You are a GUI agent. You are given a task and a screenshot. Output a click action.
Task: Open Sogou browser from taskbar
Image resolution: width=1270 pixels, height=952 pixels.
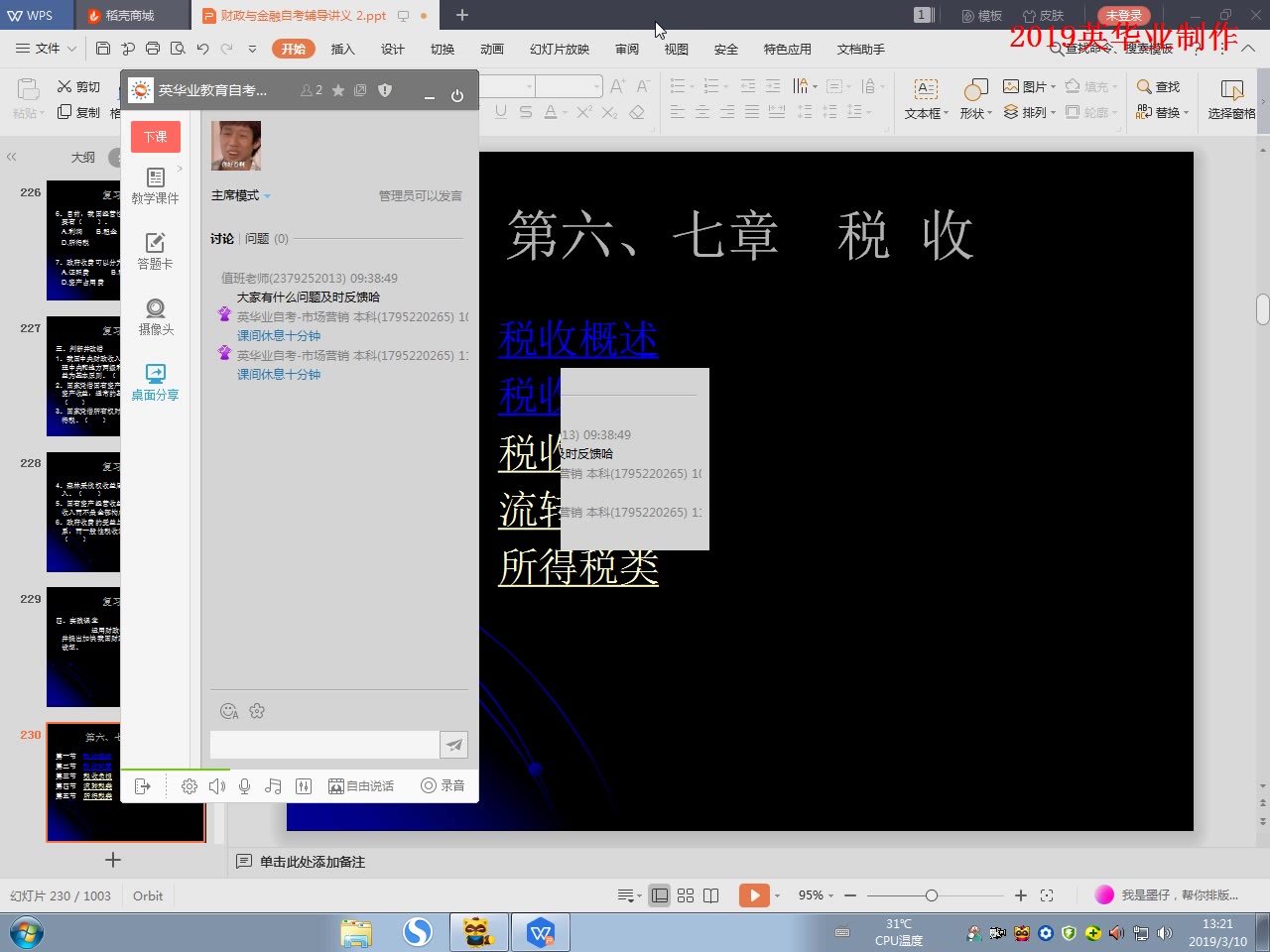[x=418, y=932]
